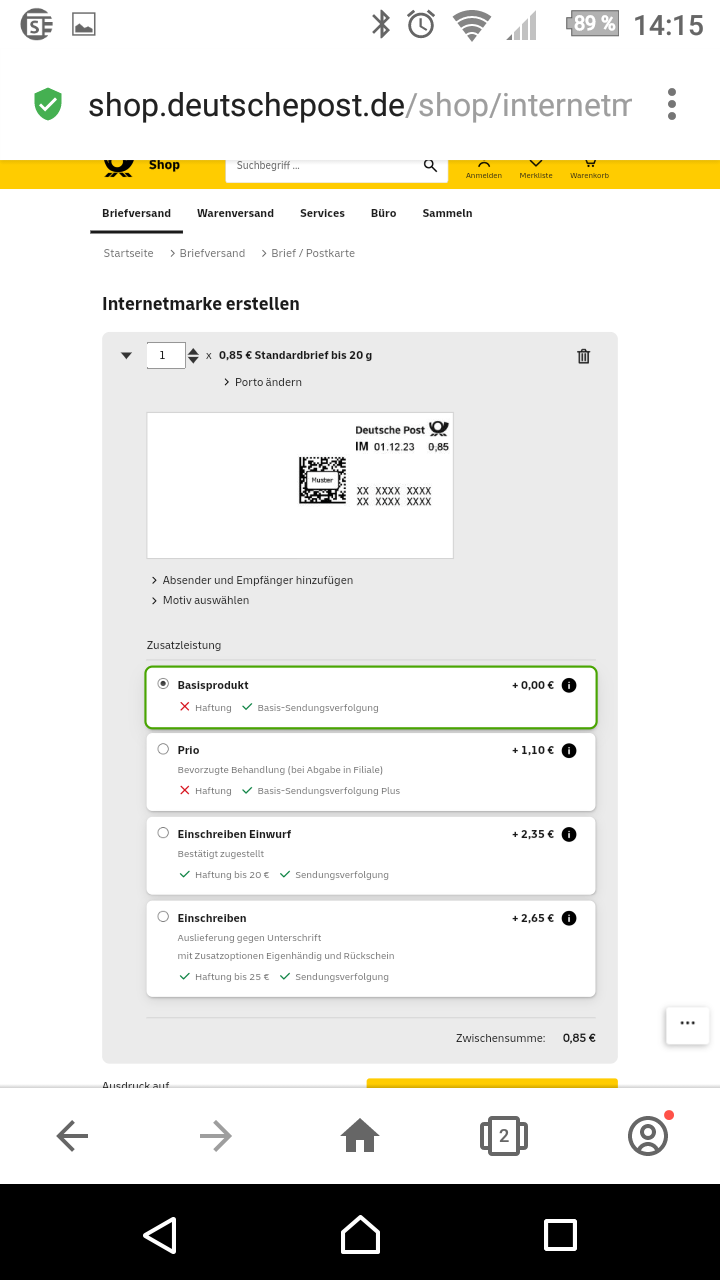Collapse the Standardbrief item section
This screenshot has height=1280, width=720.
point(126,355)
